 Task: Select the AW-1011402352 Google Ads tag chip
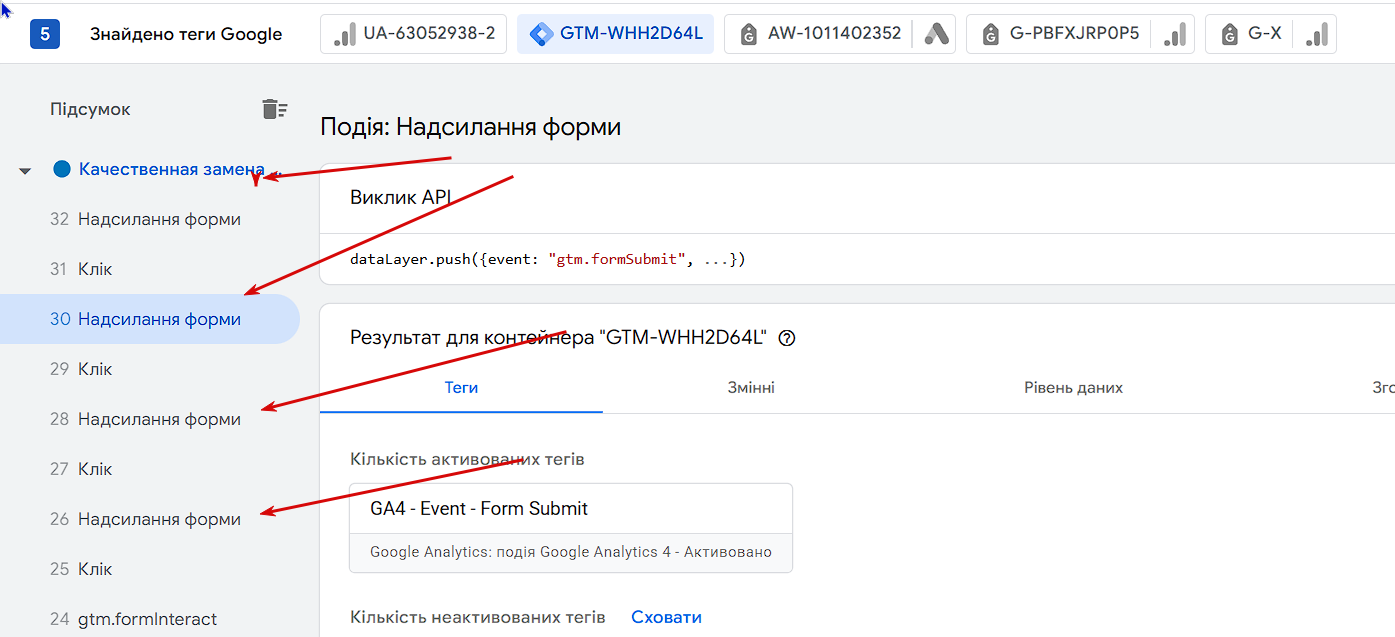click(839, 34)
